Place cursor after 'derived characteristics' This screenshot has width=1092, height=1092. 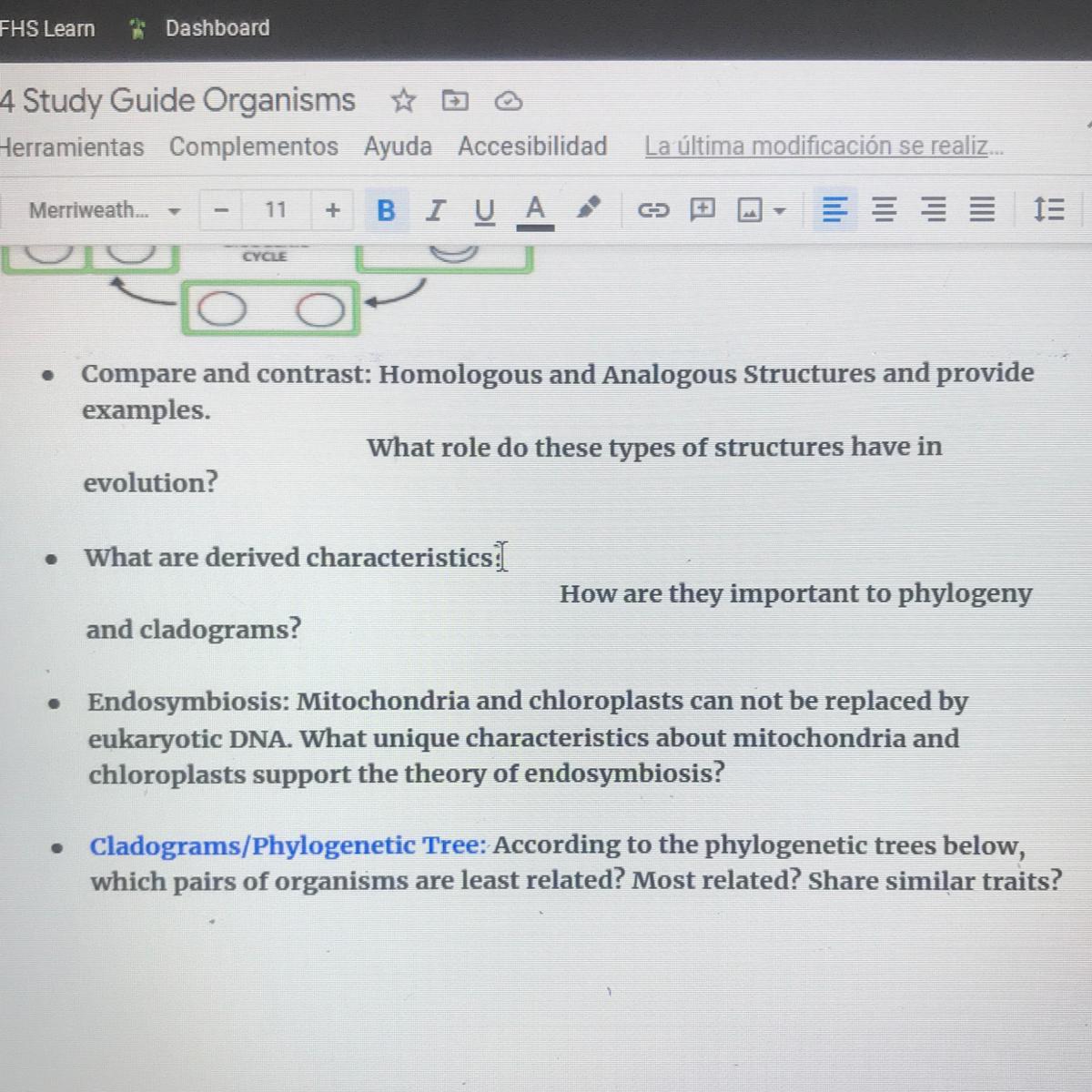[x=498, y=557]
